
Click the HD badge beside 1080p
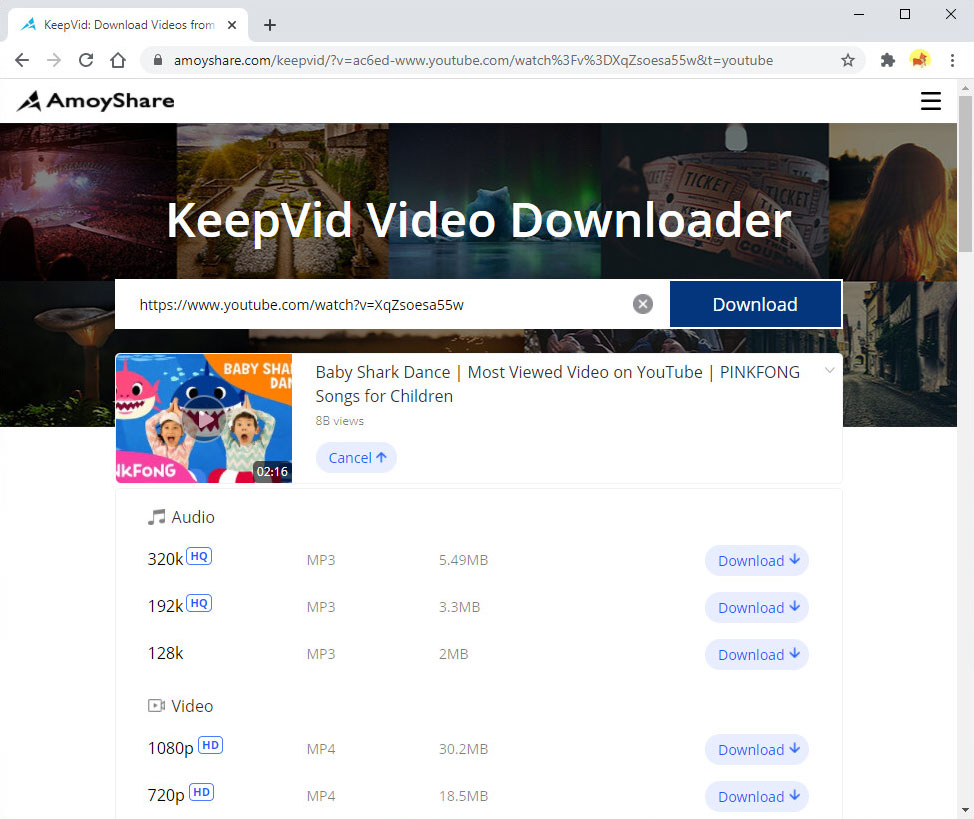point(211,745)
